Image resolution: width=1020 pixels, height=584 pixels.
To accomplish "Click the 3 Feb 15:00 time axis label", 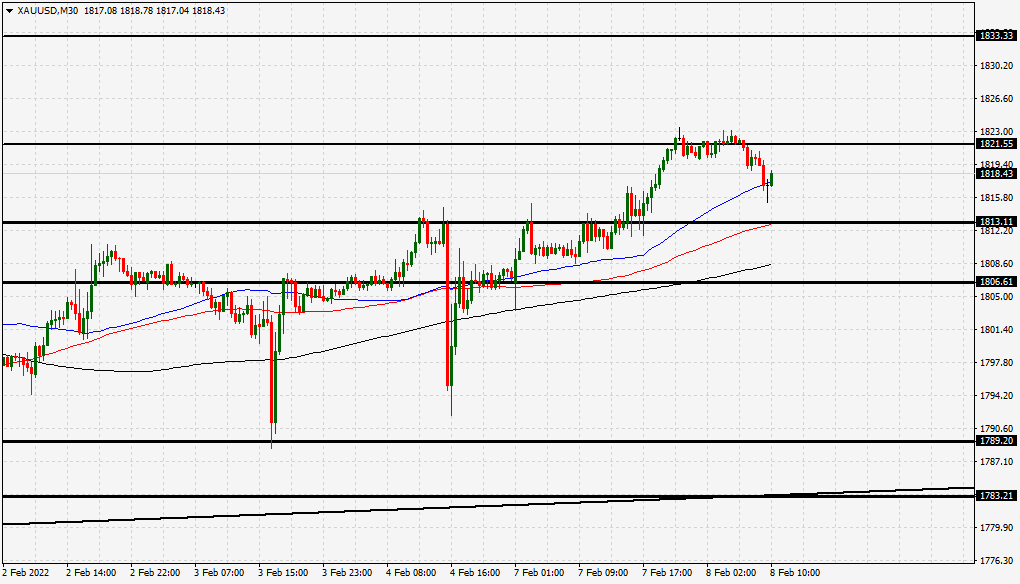I will pos(284,573).
